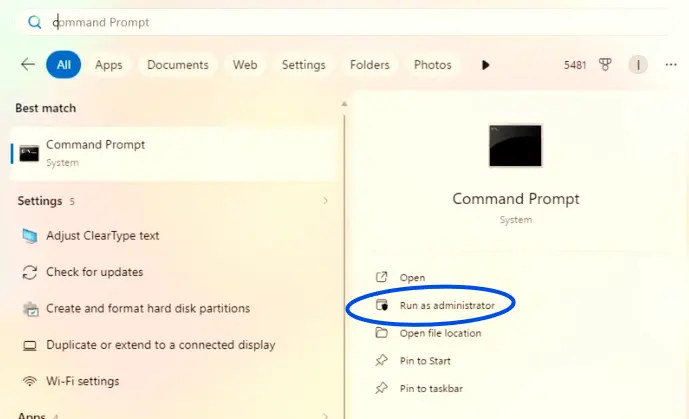689x419 pixels.
Task: Go back with the left arrow
Action: (x=28, y=65)
